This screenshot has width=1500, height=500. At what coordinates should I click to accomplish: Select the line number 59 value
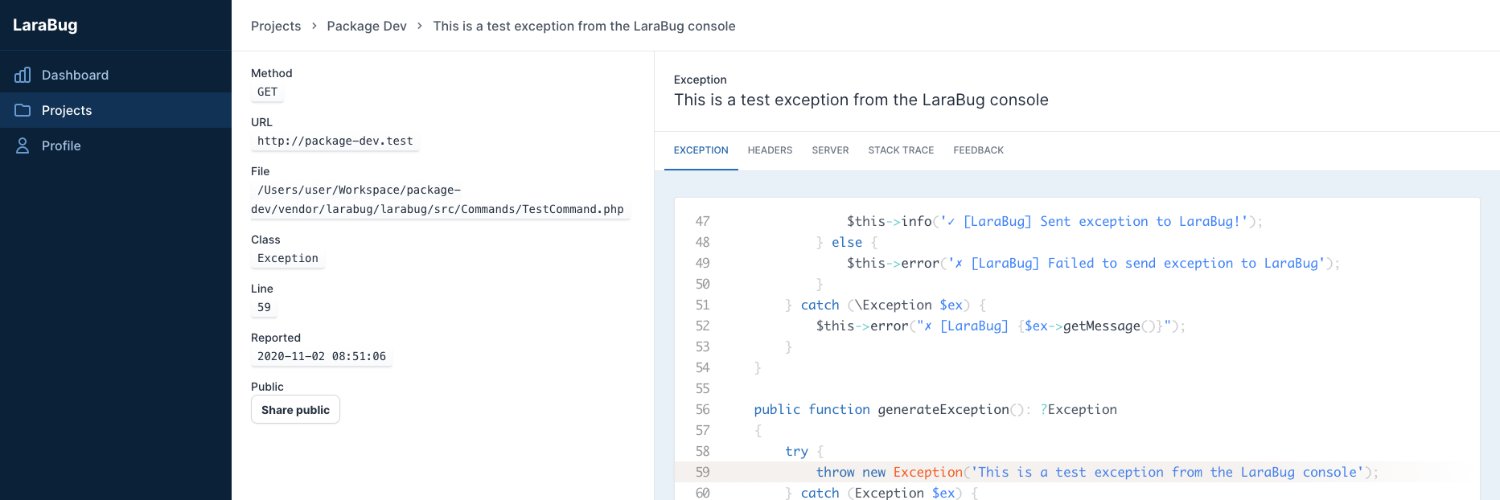[x=264, y=307]
